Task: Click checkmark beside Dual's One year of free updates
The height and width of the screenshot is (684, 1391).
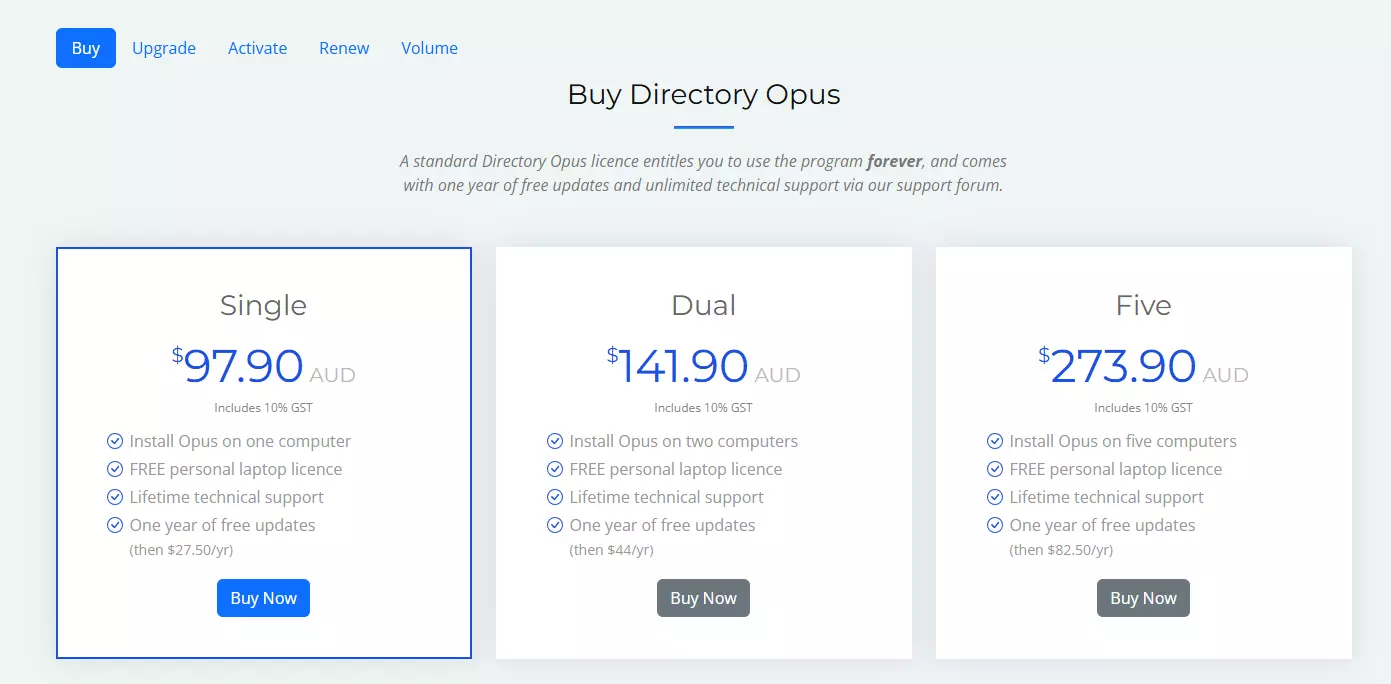Action: coord(555,525)
